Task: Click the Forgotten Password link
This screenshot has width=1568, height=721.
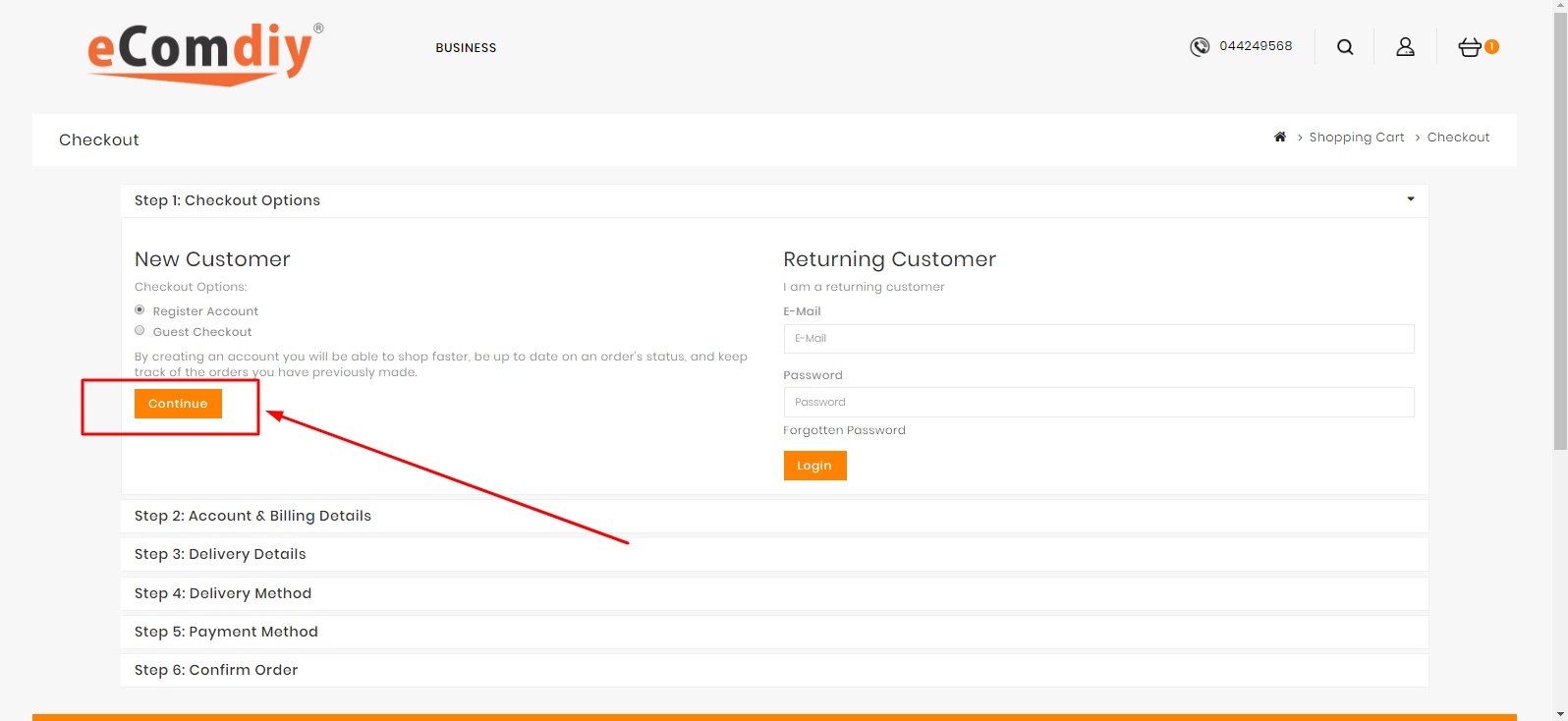Action: click(x=844, y=430)
